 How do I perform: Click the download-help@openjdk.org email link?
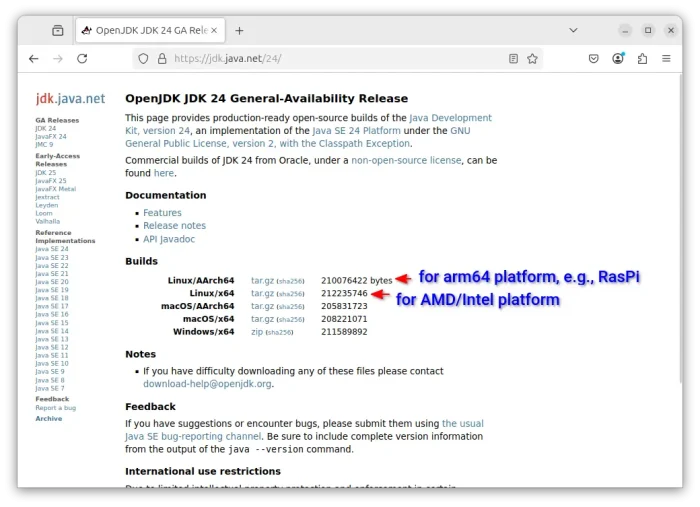207,384
